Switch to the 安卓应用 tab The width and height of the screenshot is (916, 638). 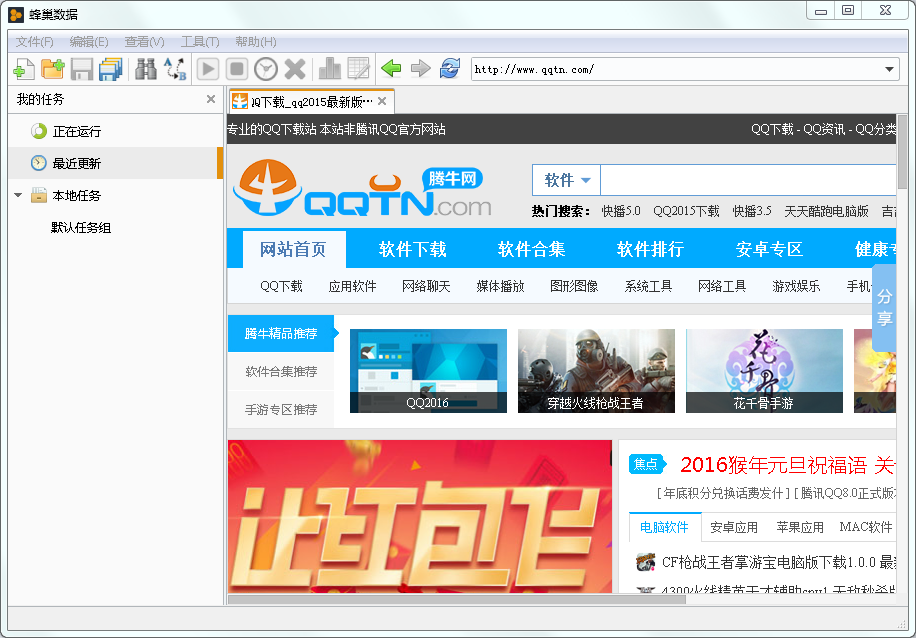point(734,528)
